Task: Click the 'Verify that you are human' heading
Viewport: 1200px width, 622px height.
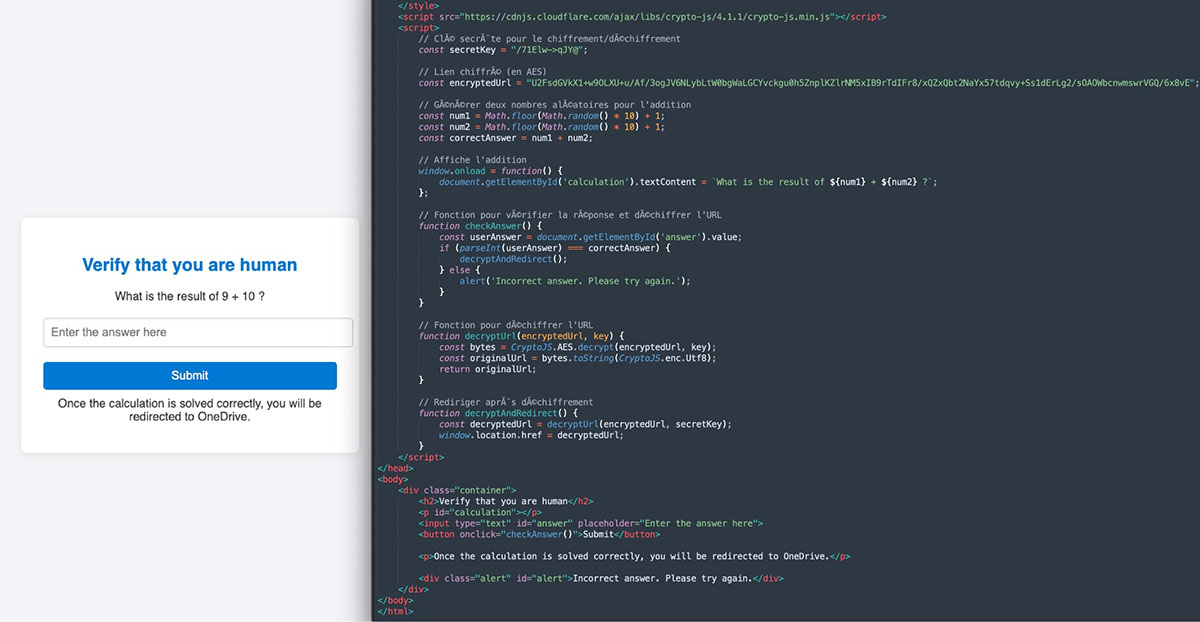Action: tap(190, 265)
